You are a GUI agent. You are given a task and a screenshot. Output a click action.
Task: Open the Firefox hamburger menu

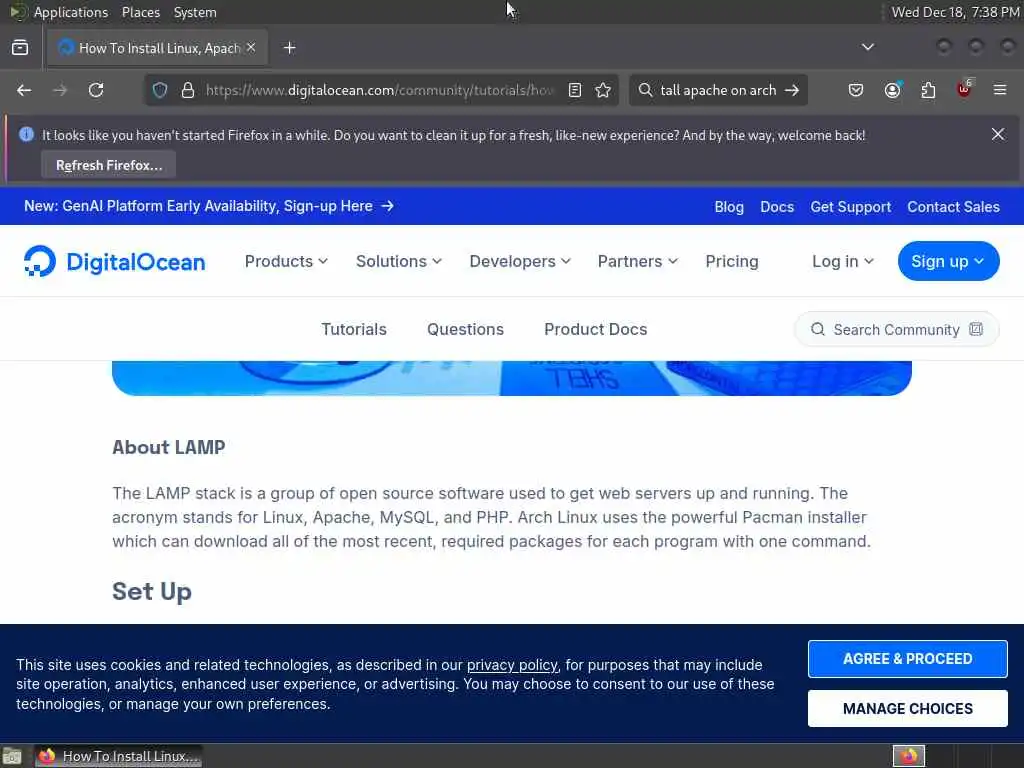tap(1000, 90)
